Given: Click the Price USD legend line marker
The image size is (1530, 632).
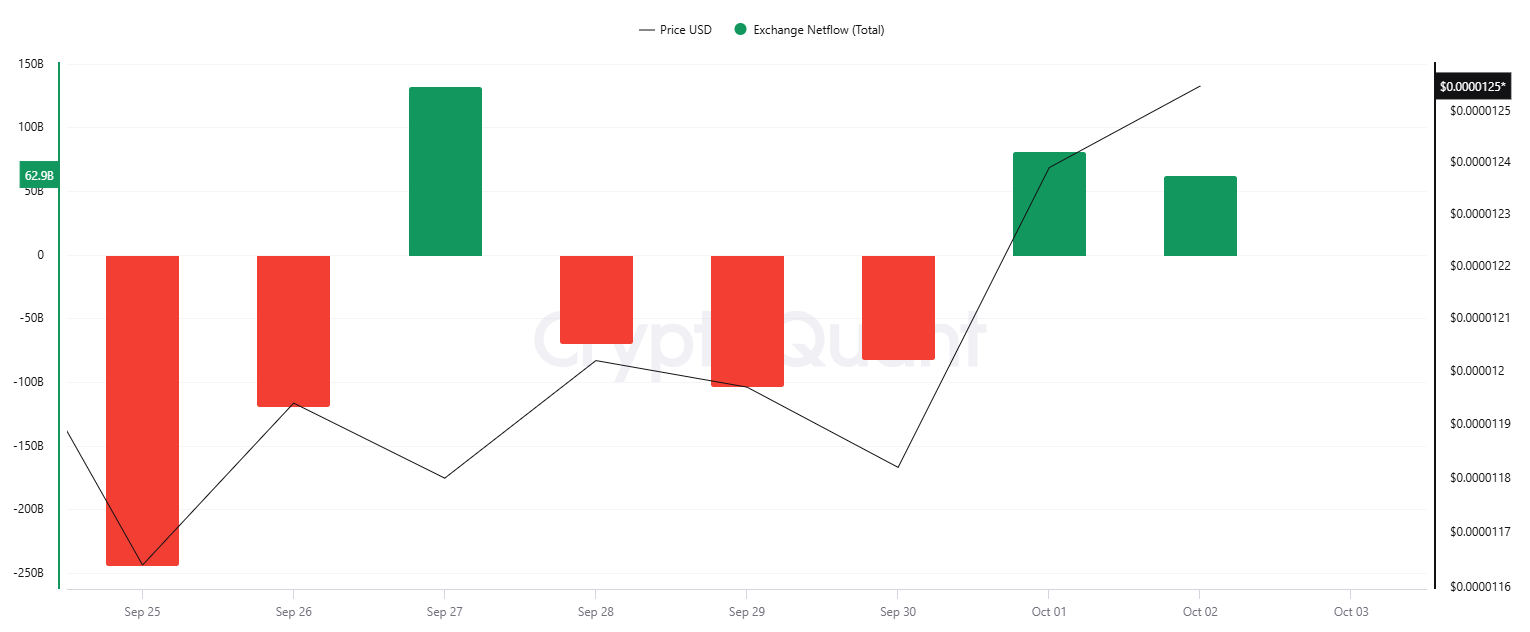Looking at the screenshot, I should (x=646, y=30).
